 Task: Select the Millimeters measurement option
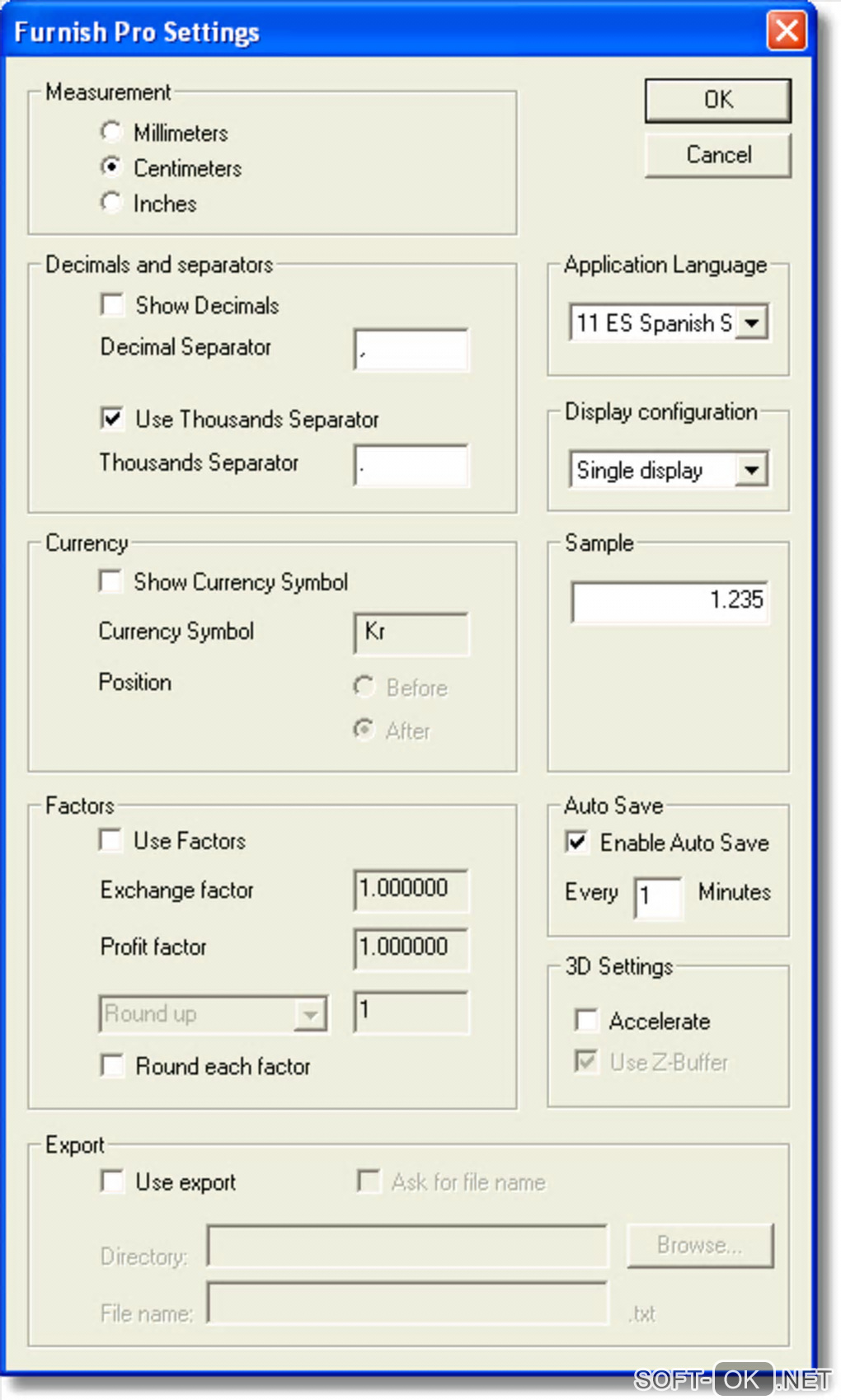(x=111, y=132)
